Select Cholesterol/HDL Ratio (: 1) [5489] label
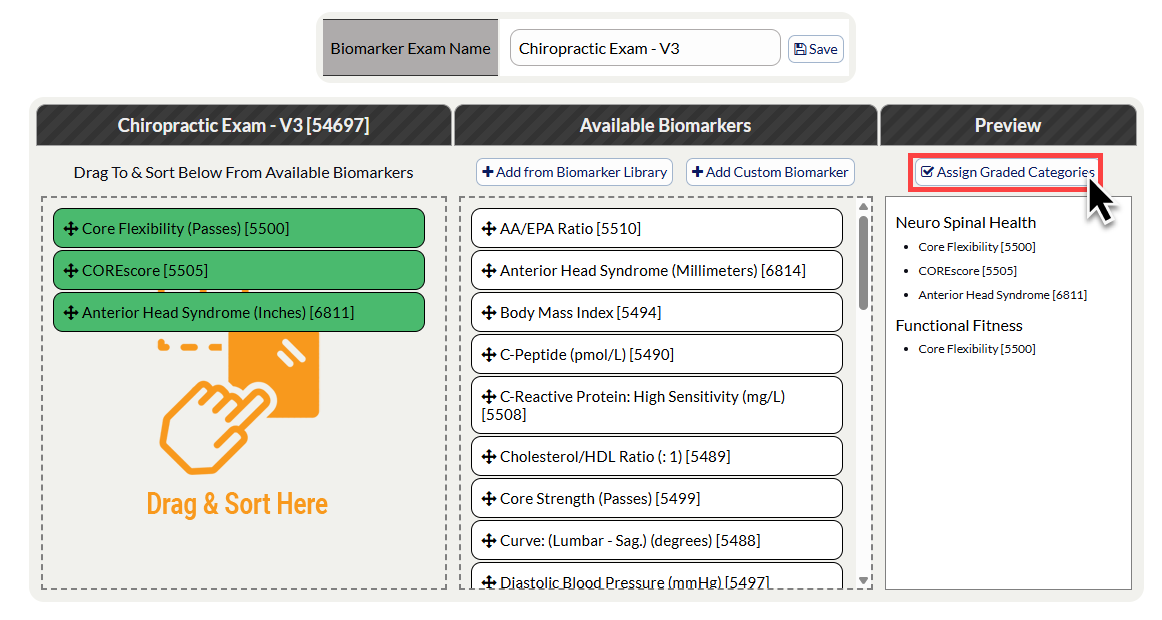The width and height of the screenshot is (1162, 620). tap(615, 457)
